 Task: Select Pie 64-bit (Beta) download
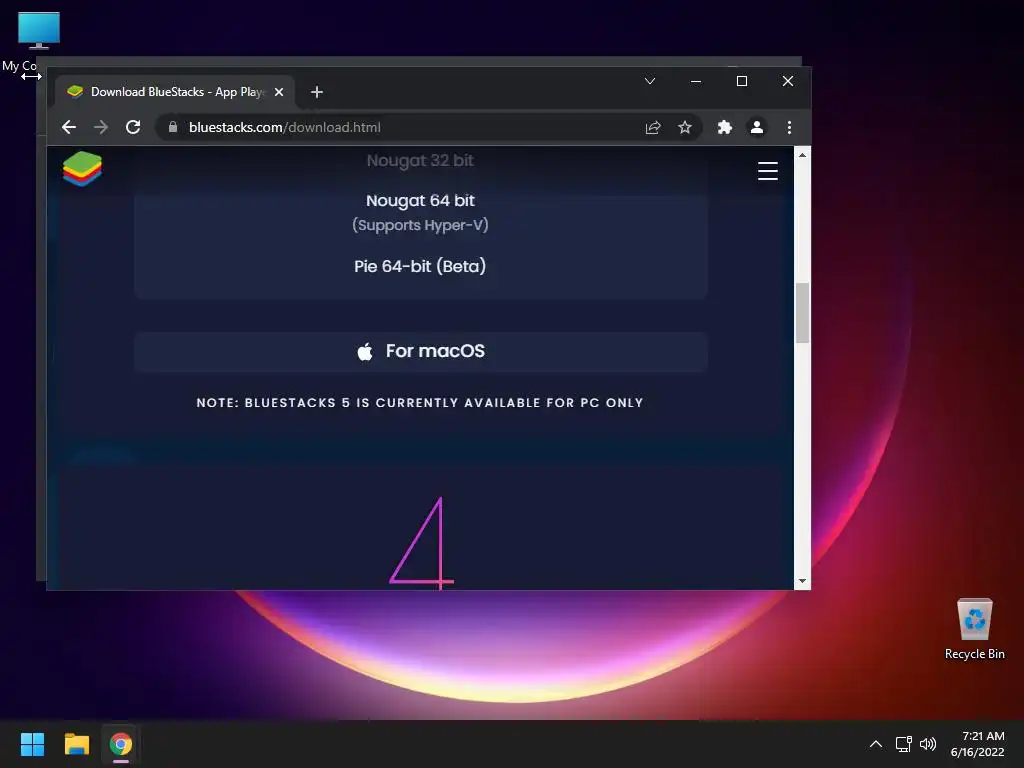click(x=420, y=266)
